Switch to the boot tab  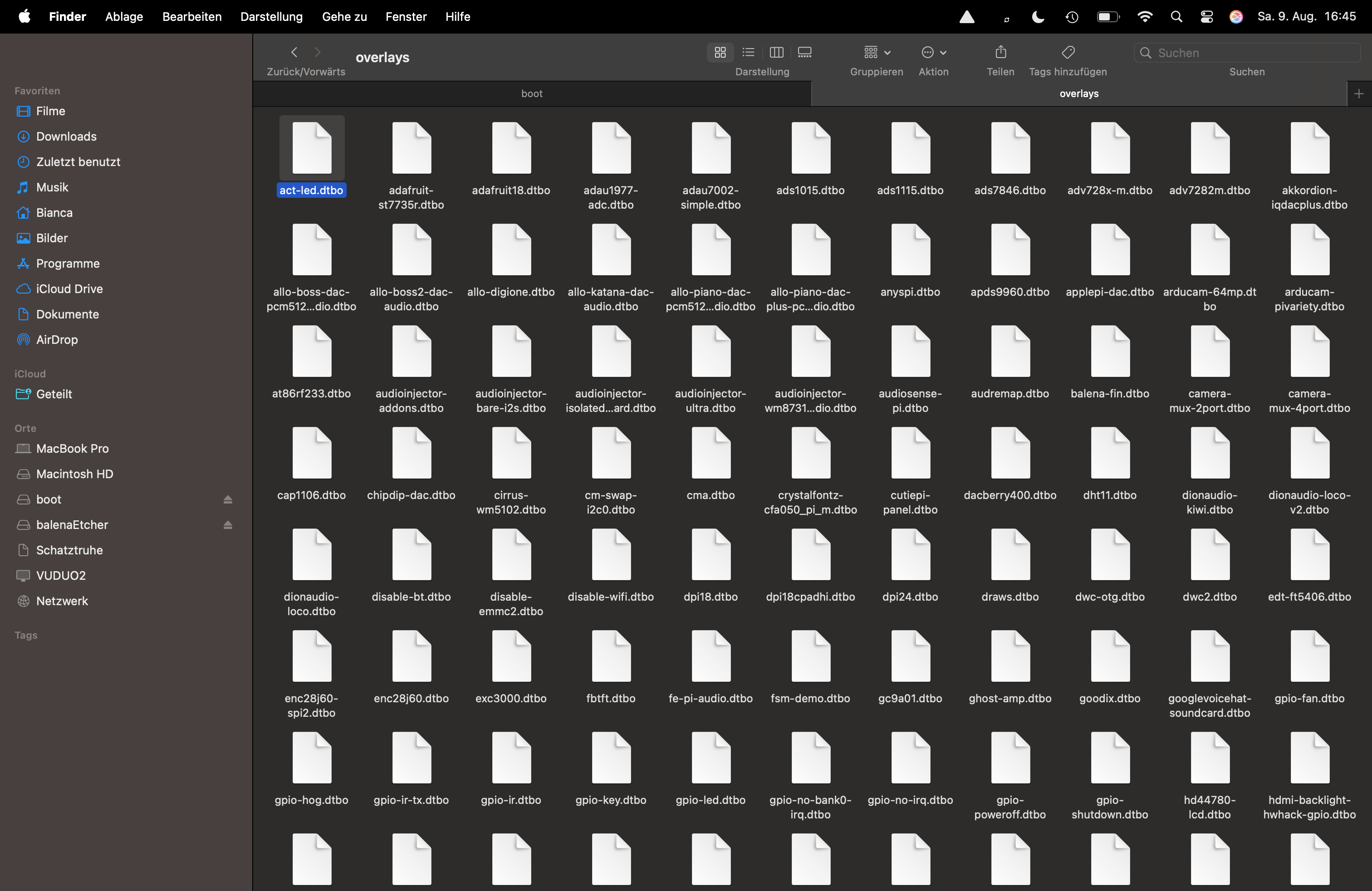click(531, 94)
